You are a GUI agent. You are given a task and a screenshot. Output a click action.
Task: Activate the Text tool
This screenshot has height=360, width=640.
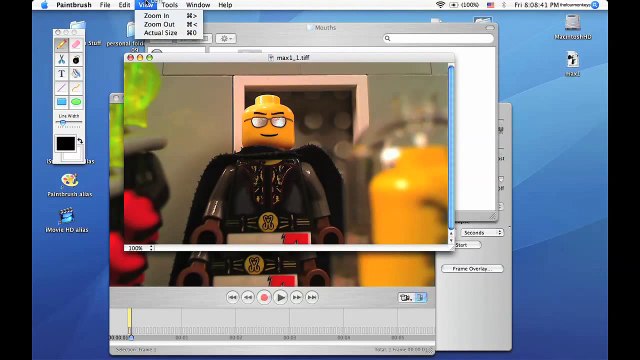click(x=62, y=73)
